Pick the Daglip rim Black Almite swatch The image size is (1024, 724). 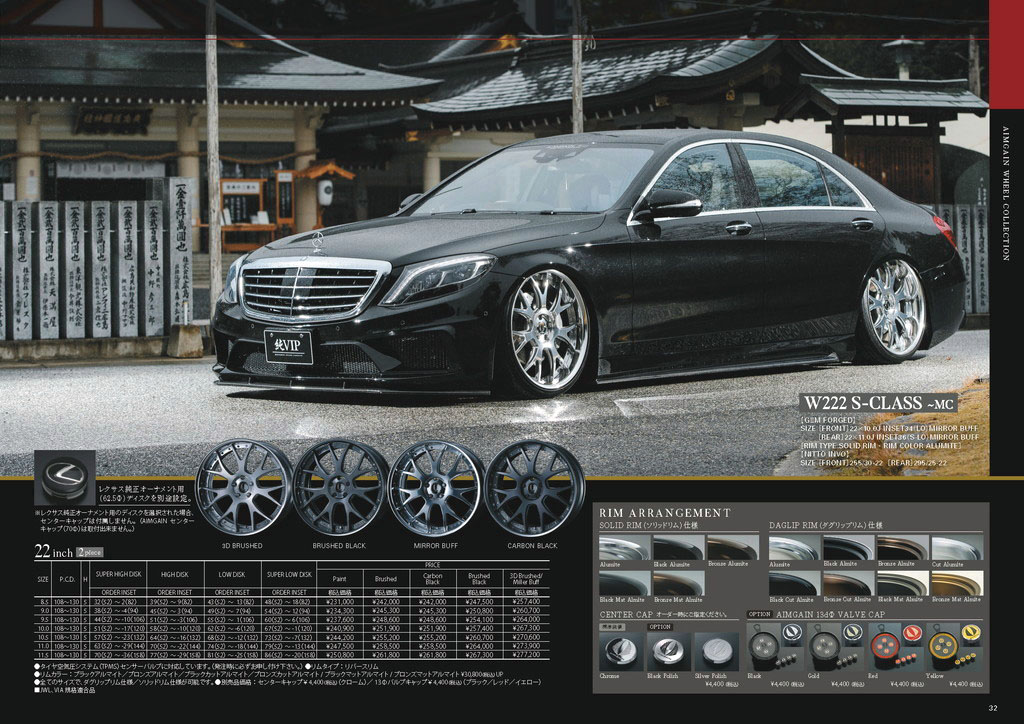coord(848,548)
